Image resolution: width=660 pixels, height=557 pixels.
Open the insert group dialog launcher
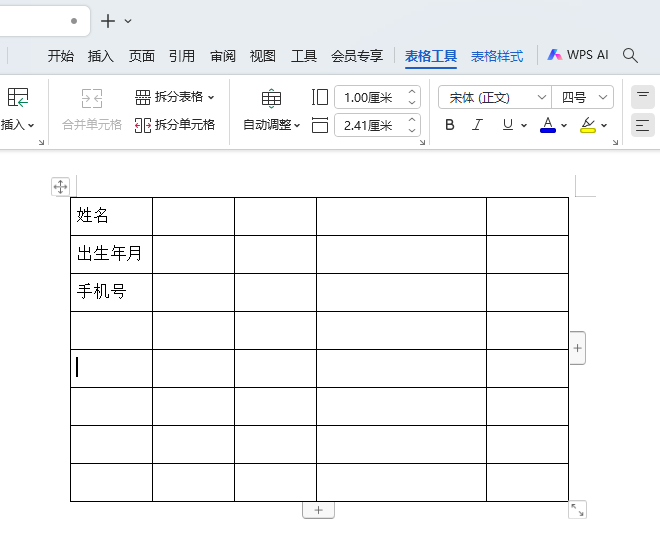tap(41, 143)
